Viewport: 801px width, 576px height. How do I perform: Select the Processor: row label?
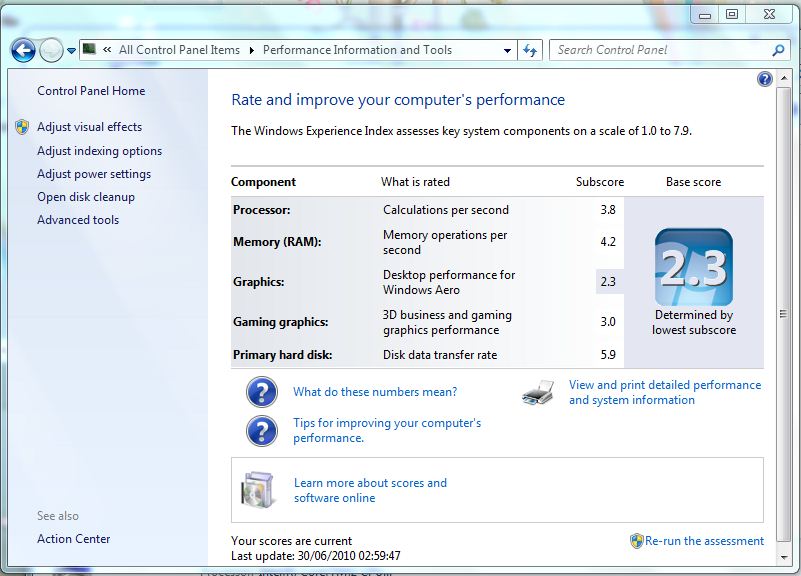tap(262, 210)
